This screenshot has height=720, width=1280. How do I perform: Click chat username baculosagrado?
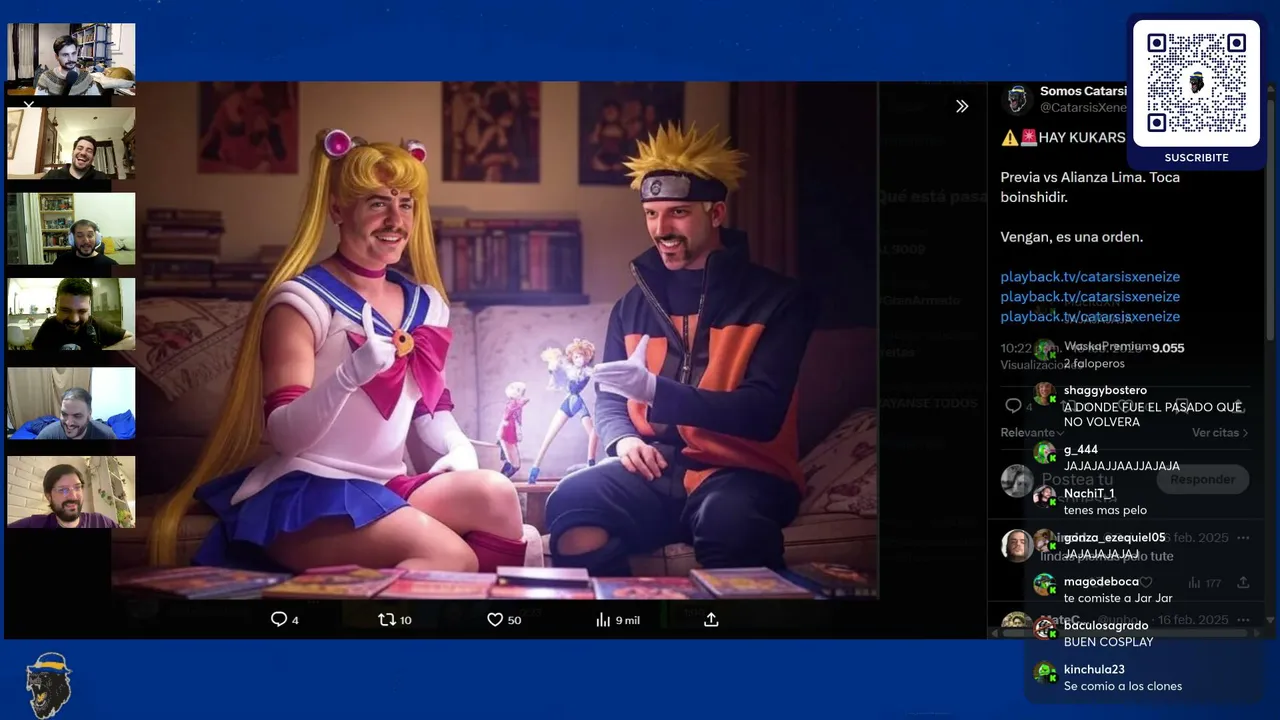(1106, 626)
